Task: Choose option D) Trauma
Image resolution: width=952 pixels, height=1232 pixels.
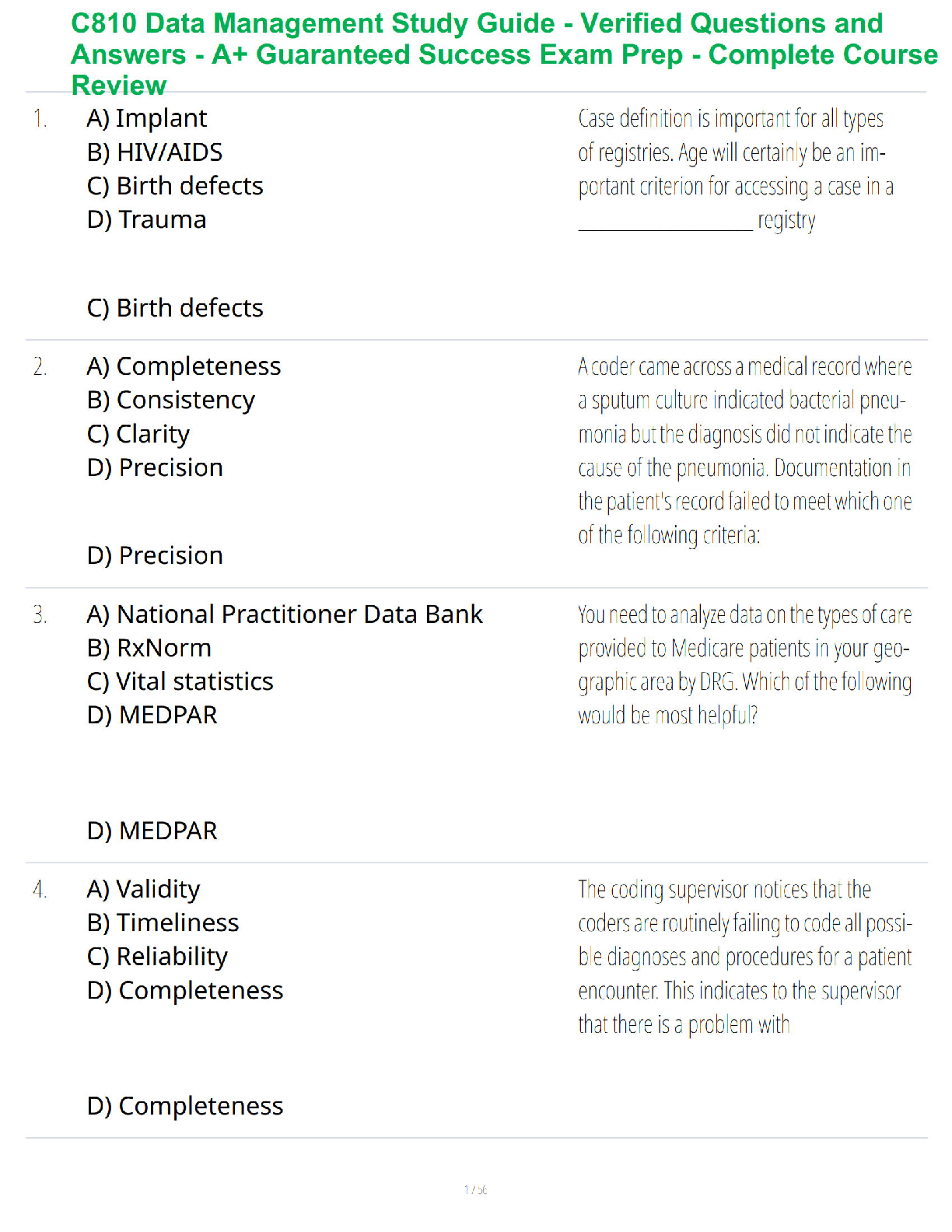Action: click(146, 220)
